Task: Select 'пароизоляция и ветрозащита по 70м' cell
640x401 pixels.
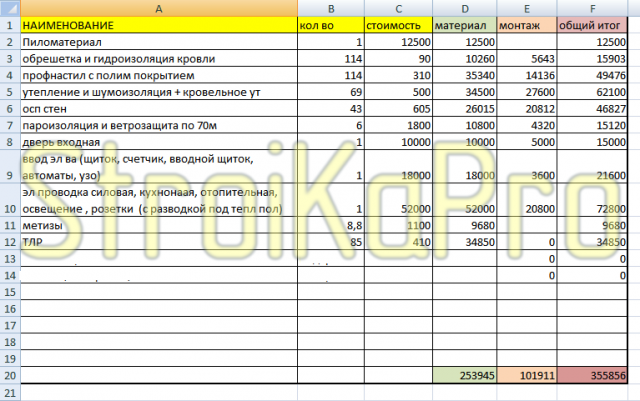Action: tap(159, 125)
